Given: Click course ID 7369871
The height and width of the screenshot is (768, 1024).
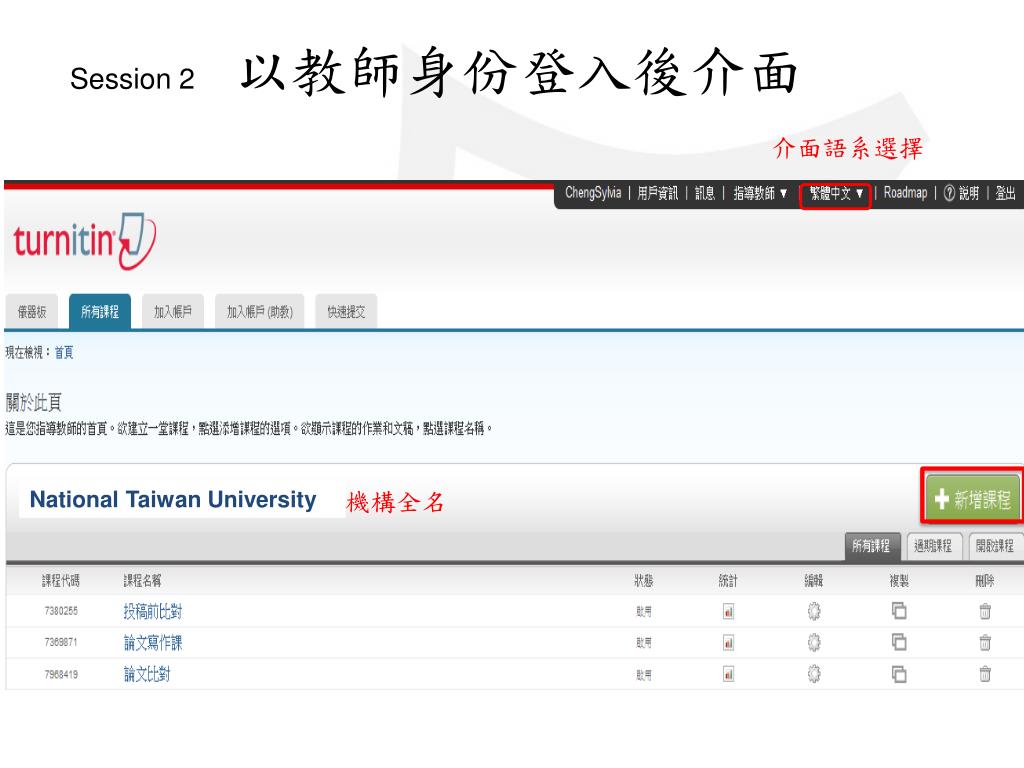Looking at the screenshot, I should (x=61, y=643).
